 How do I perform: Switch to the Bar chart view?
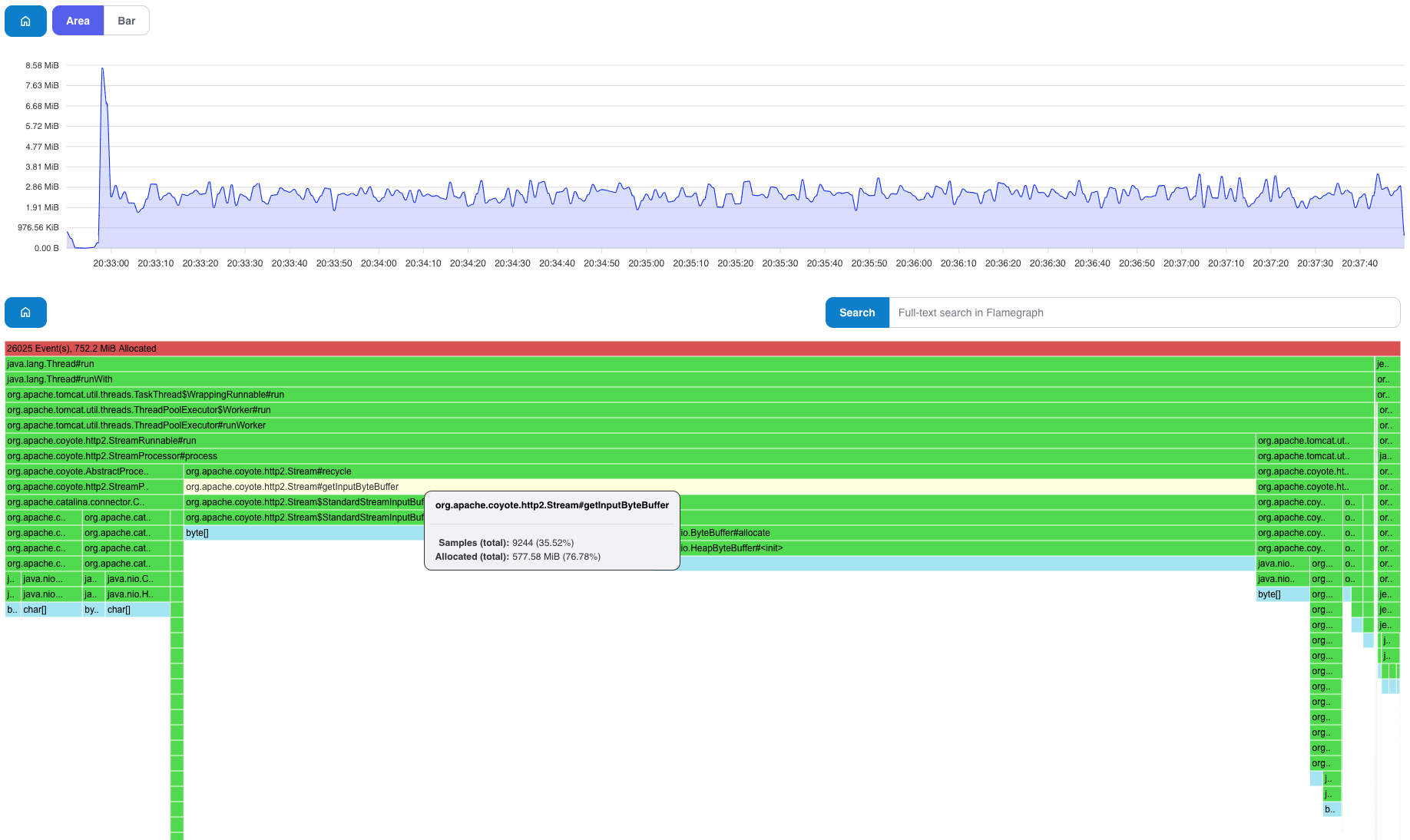tap(127, 21)
